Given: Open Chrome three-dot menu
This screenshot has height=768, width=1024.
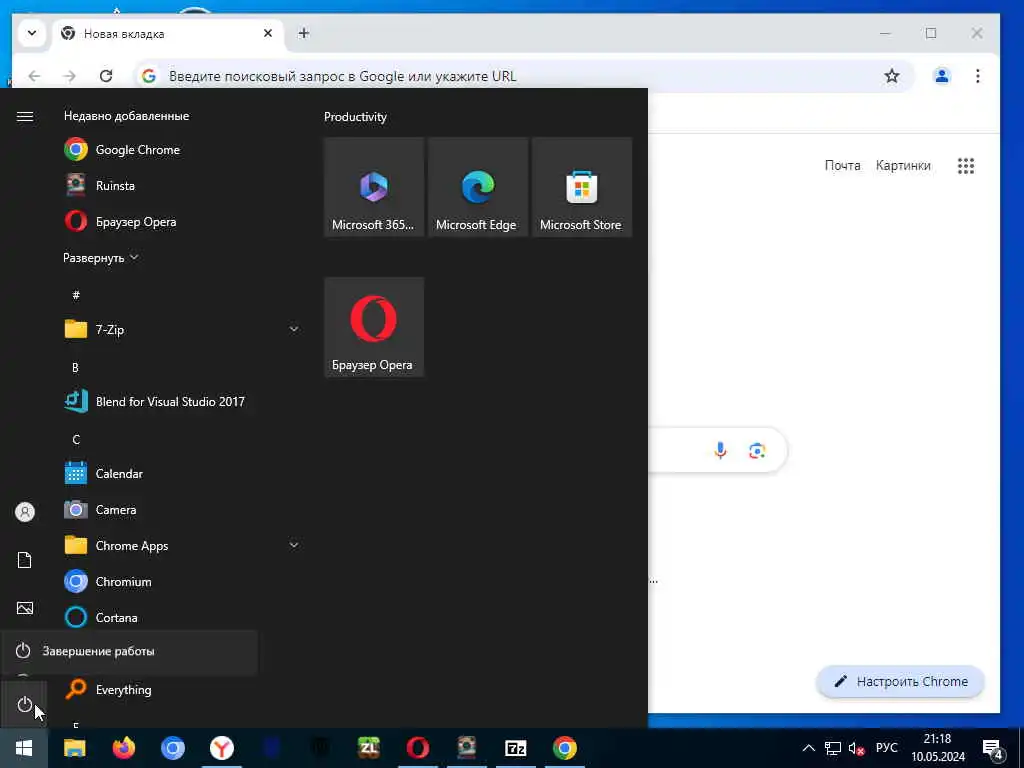Looking at the screenshot, I should click(978, 76).
